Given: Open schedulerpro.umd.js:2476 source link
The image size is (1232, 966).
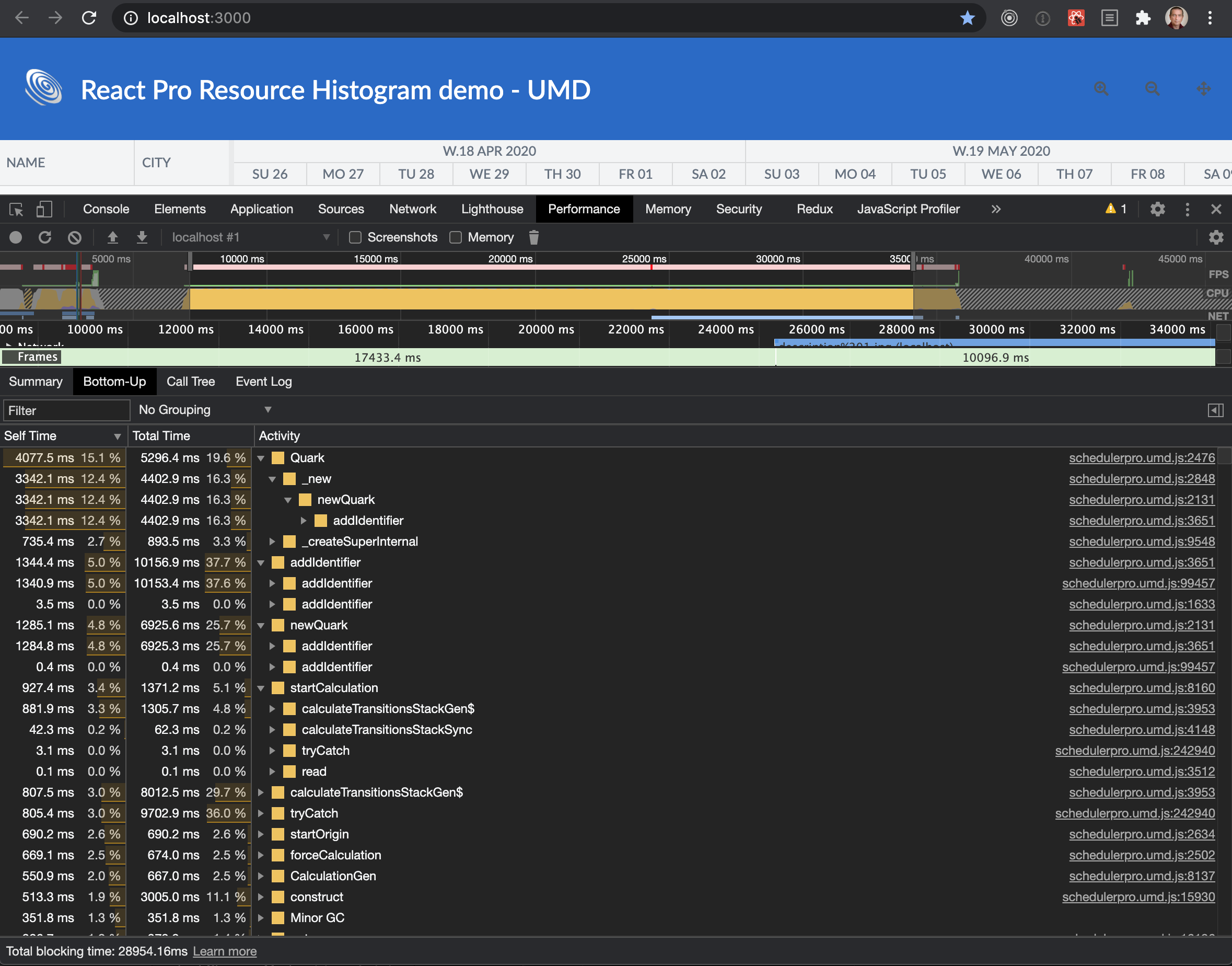Looking at the screenshot, I should tap(1142, 457).
